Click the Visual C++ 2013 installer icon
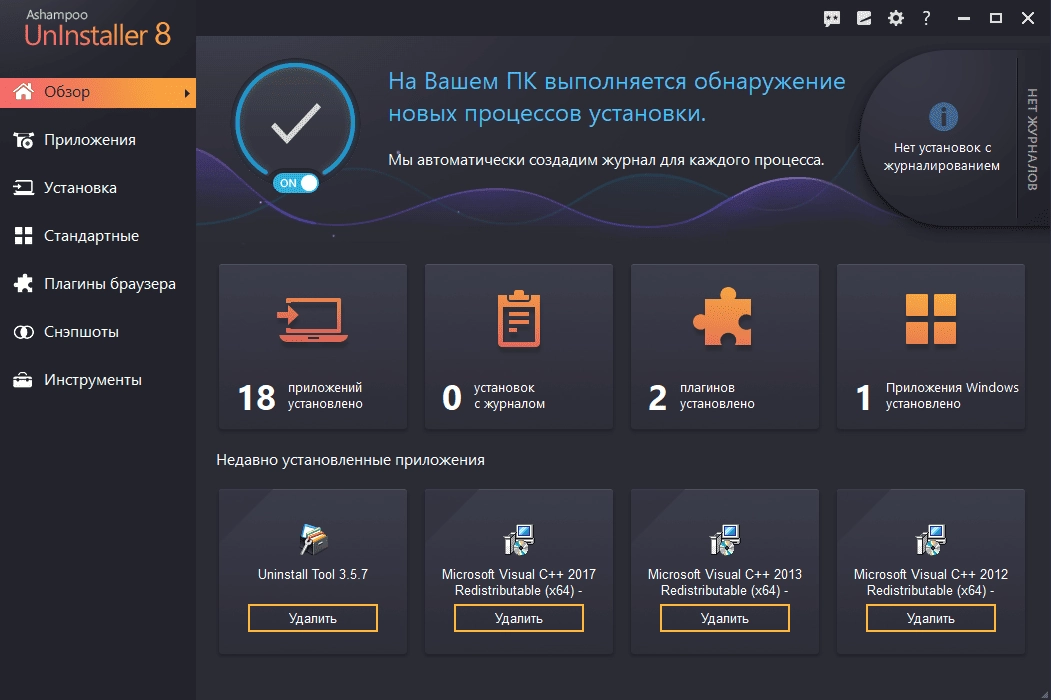 pos(725,540)
